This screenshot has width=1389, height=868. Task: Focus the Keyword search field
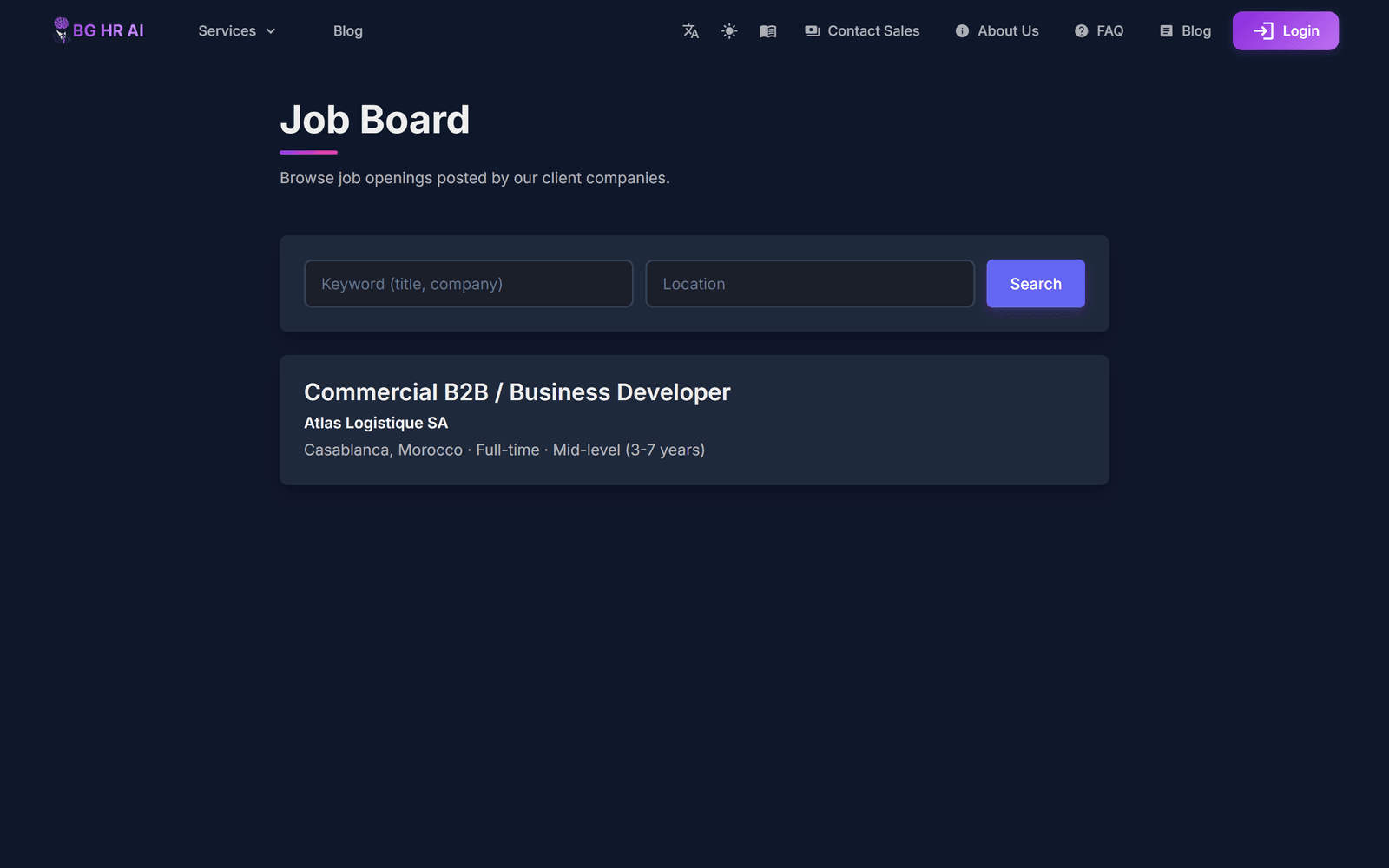tap(469, 284)
